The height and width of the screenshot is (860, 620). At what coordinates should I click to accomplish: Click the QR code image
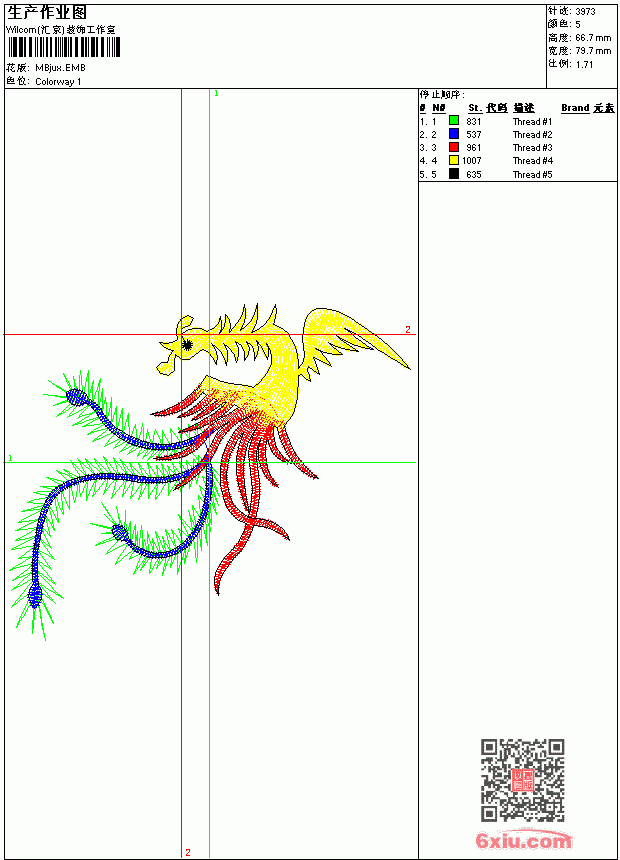522,780
